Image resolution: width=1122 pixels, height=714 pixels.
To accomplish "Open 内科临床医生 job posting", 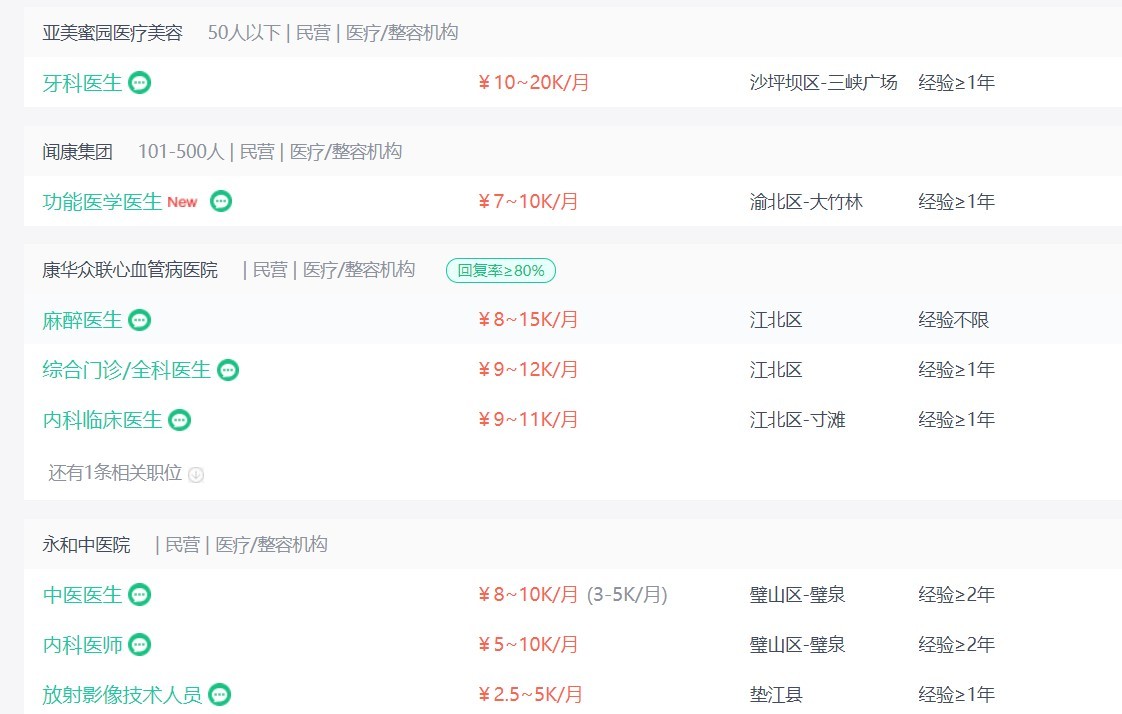I will coord(102,420).
